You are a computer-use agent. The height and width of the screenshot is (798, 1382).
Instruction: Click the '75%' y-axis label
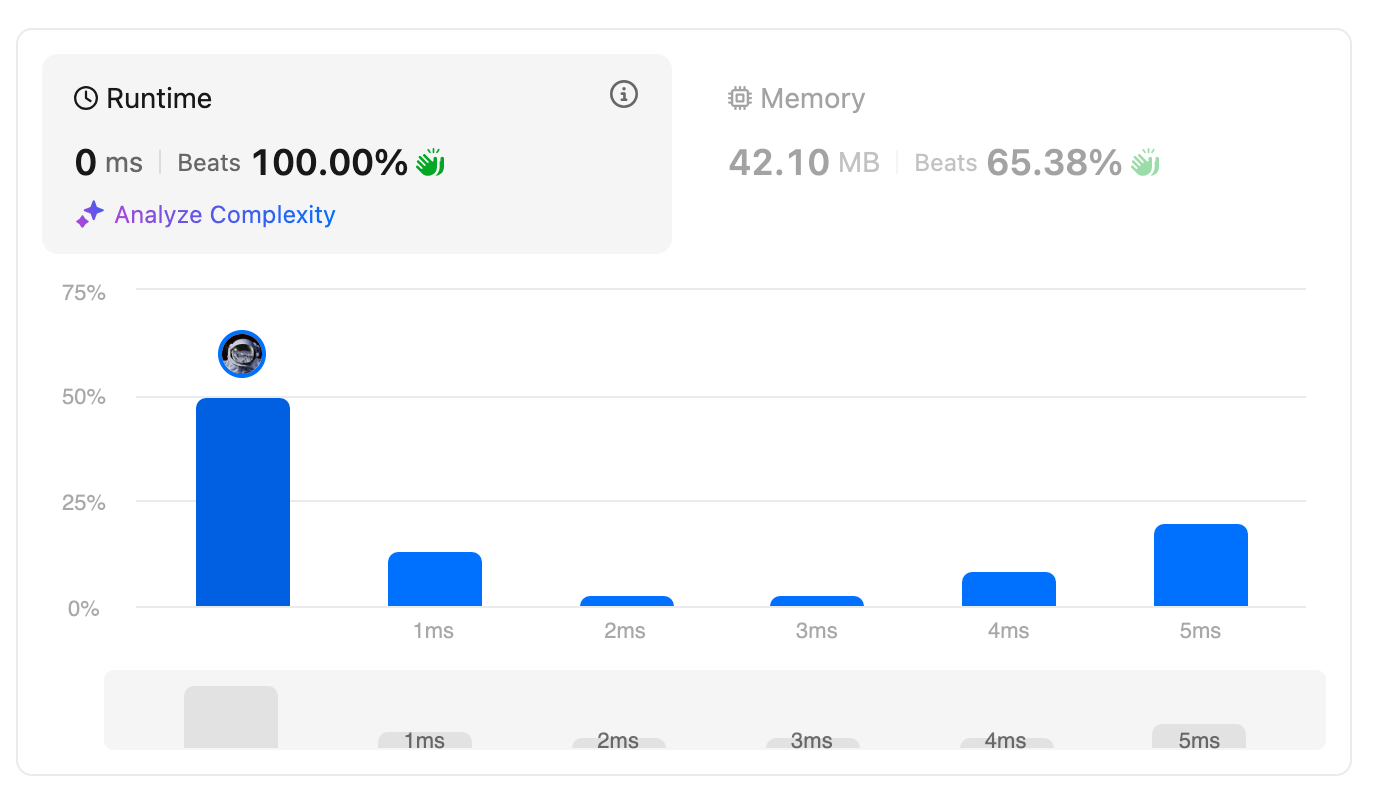point(84,292)
